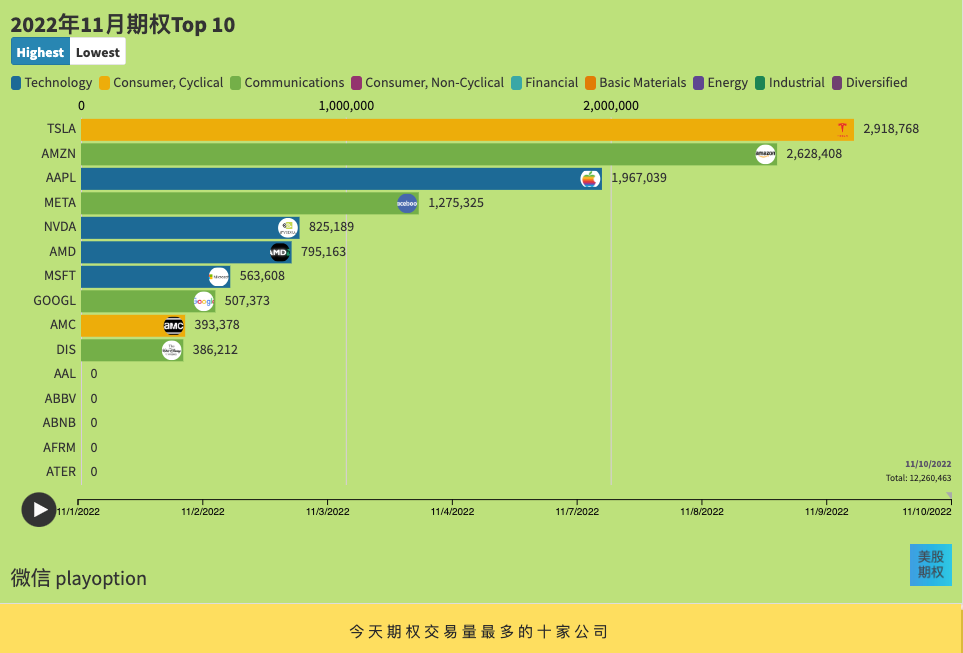Toggle the Communications legend swatch
This screenshot has width=963, height=653.
click(235, 83)
